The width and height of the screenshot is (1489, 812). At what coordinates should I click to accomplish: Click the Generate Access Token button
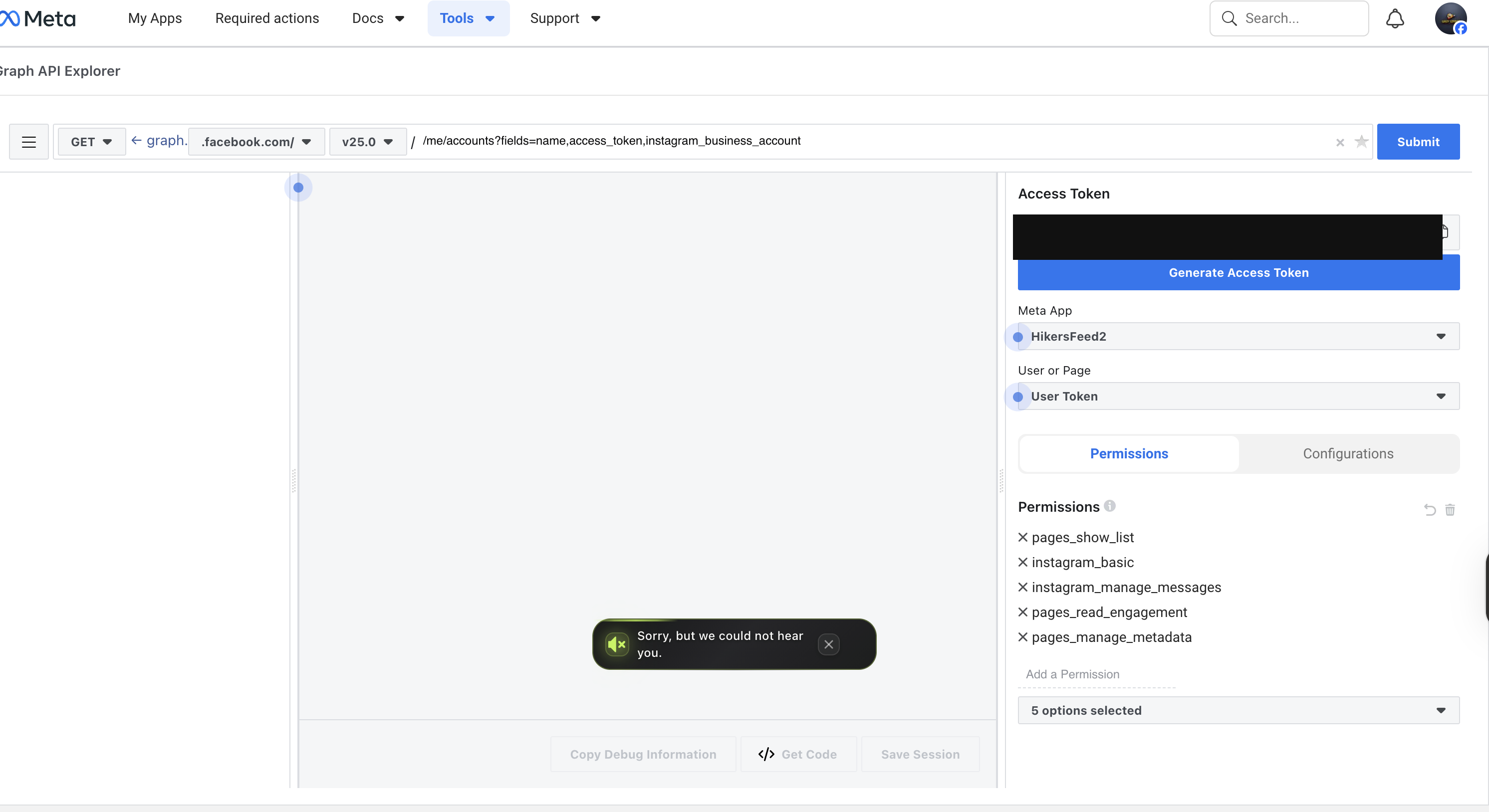1238,272
